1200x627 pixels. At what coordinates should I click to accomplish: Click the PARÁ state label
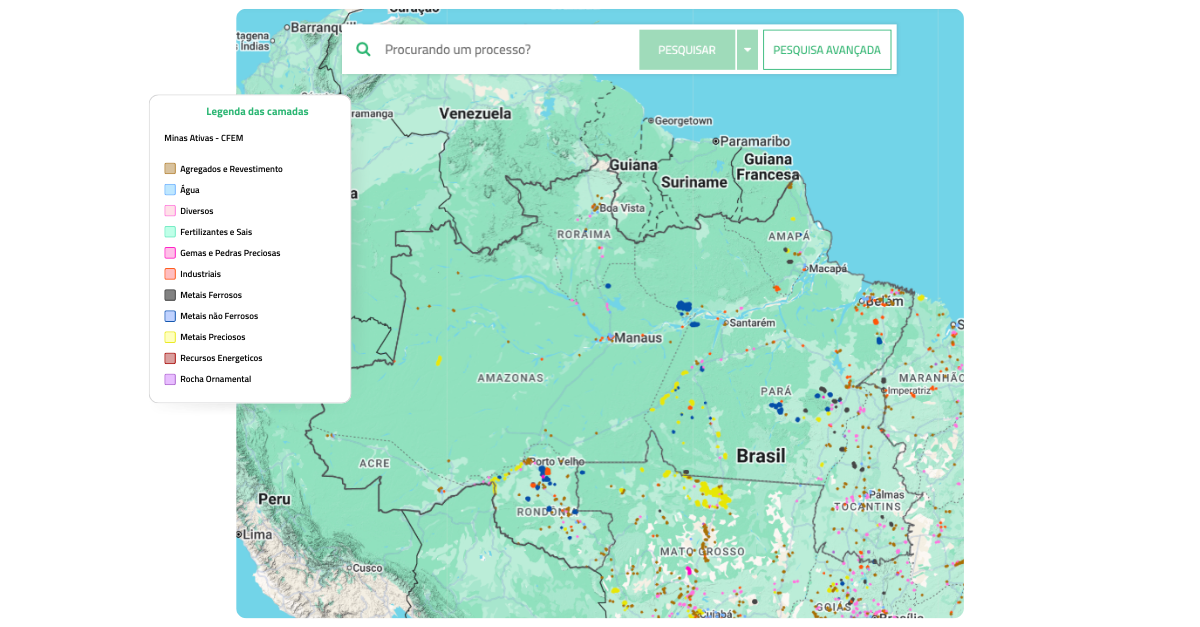click(776, 391)
